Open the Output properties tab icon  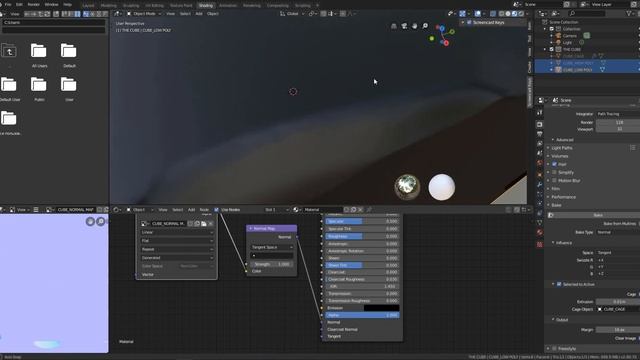pos(540,134)
